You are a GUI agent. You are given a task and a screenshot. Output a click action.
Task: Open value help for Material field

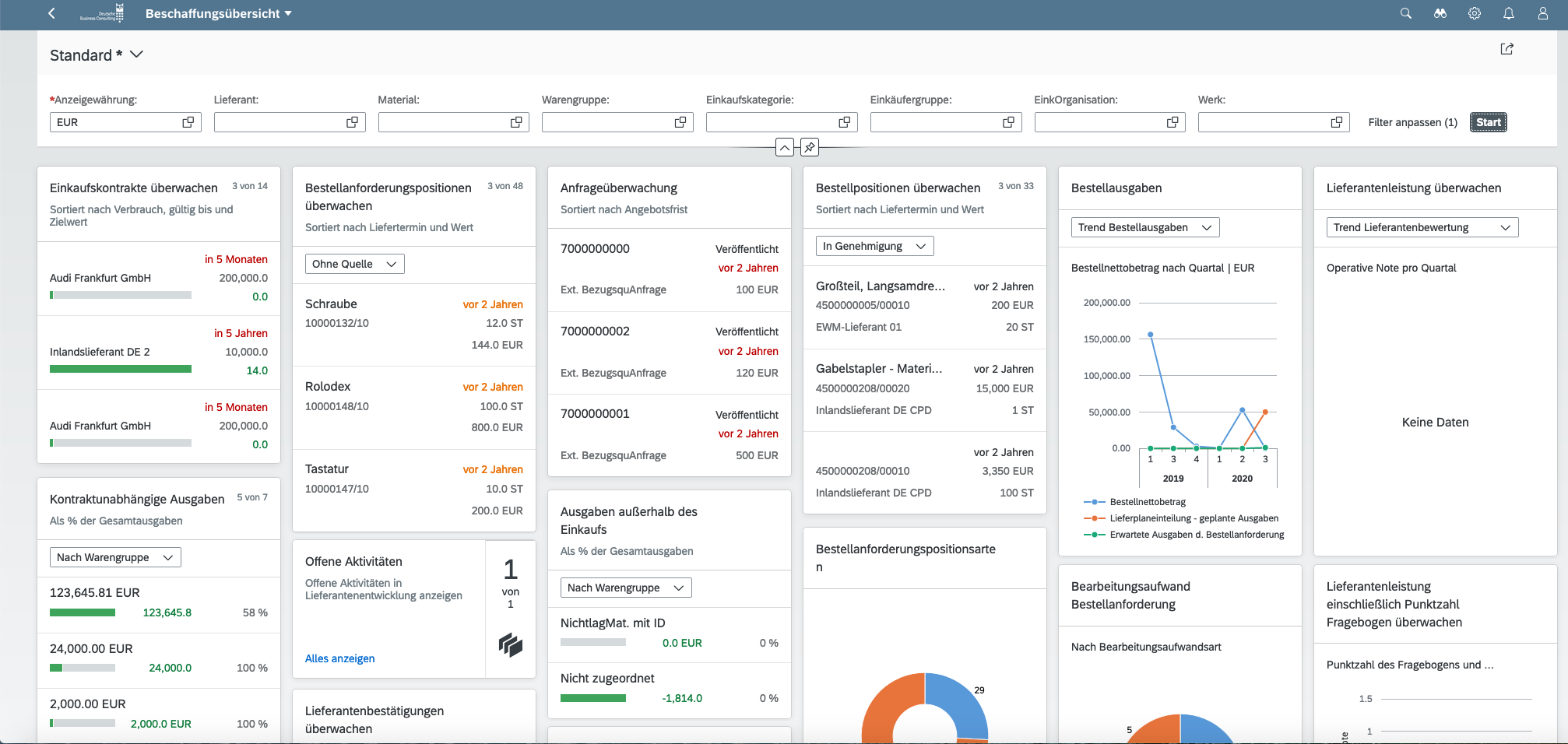[x=516, y=122]
